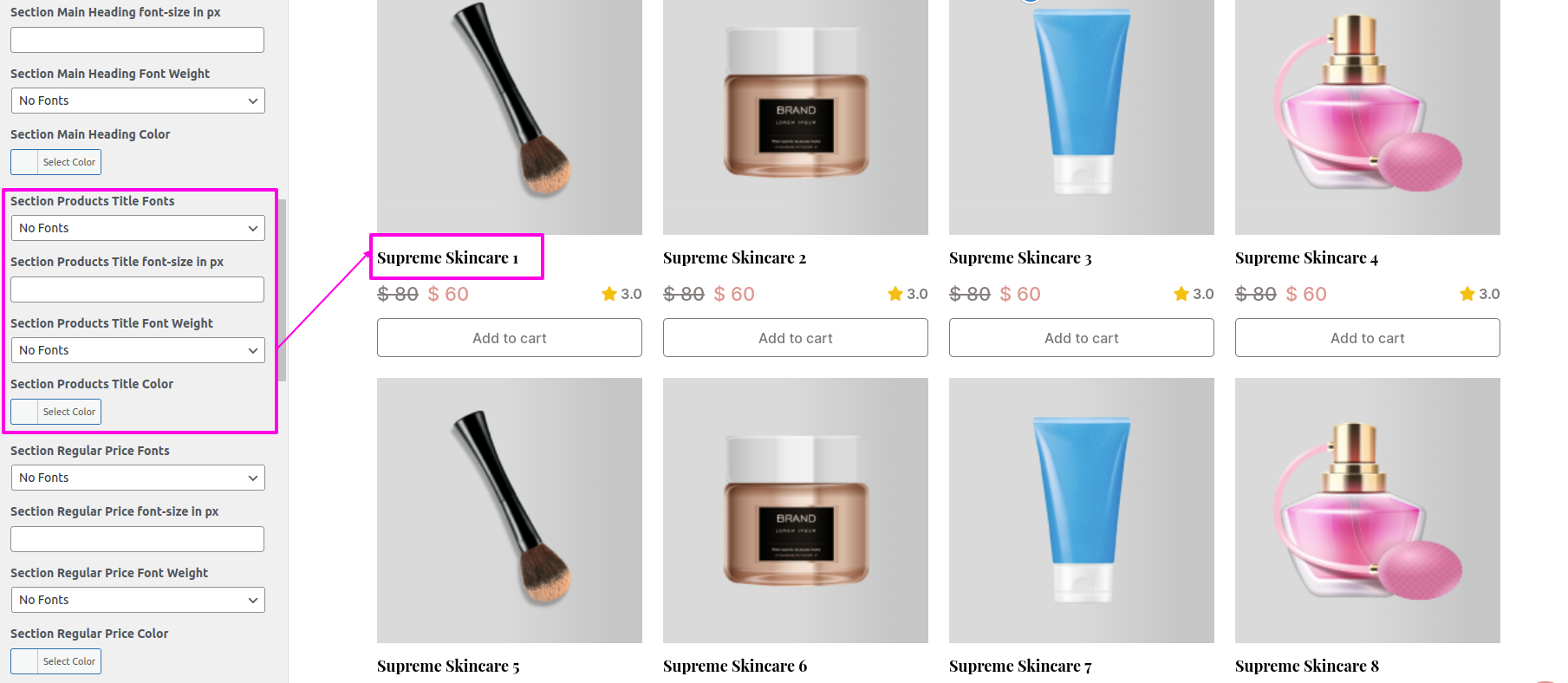Focus the Regular Price font-size input
This screenshot has height=683, width=1568.
(x=138, y=539)
